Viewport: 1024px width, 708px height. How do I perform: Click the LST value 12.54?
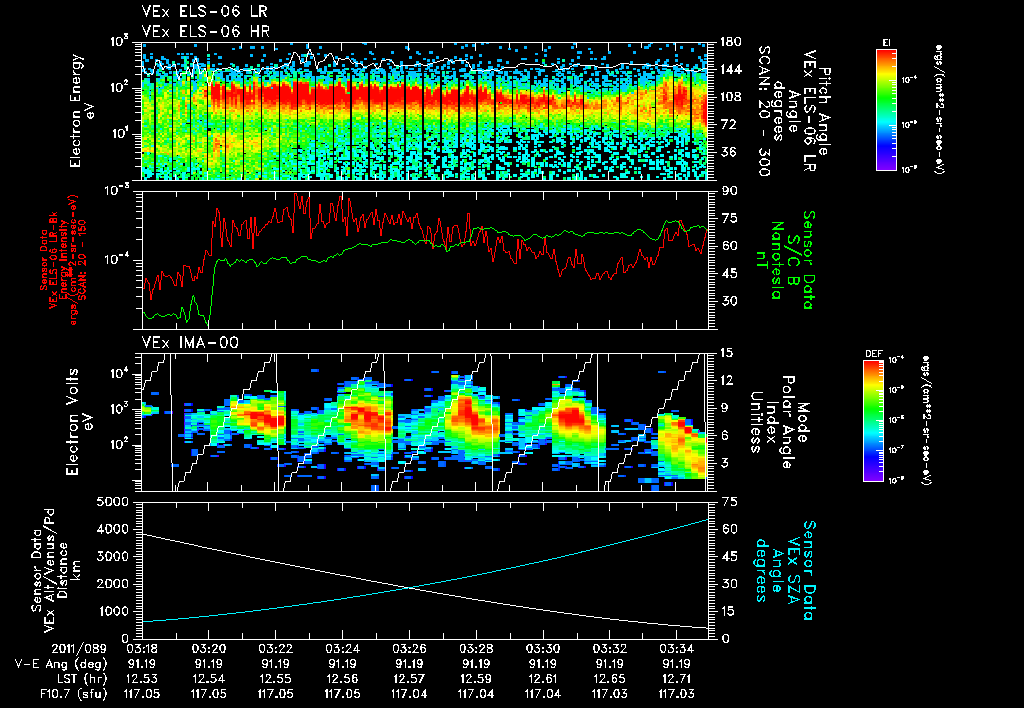pos(208,679)
